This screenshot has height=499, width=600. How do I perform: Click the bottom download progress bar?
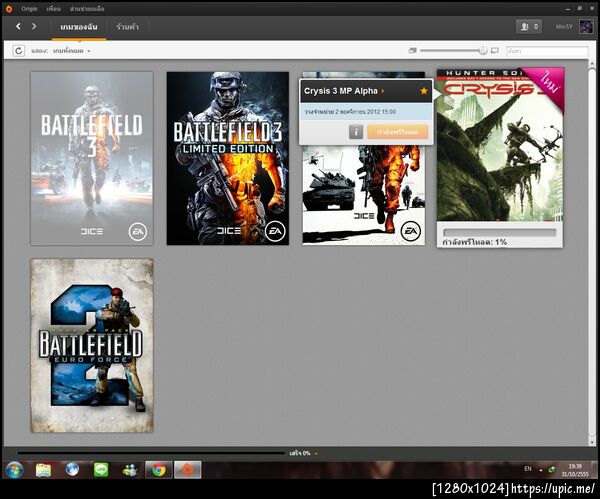click(151, 453)
